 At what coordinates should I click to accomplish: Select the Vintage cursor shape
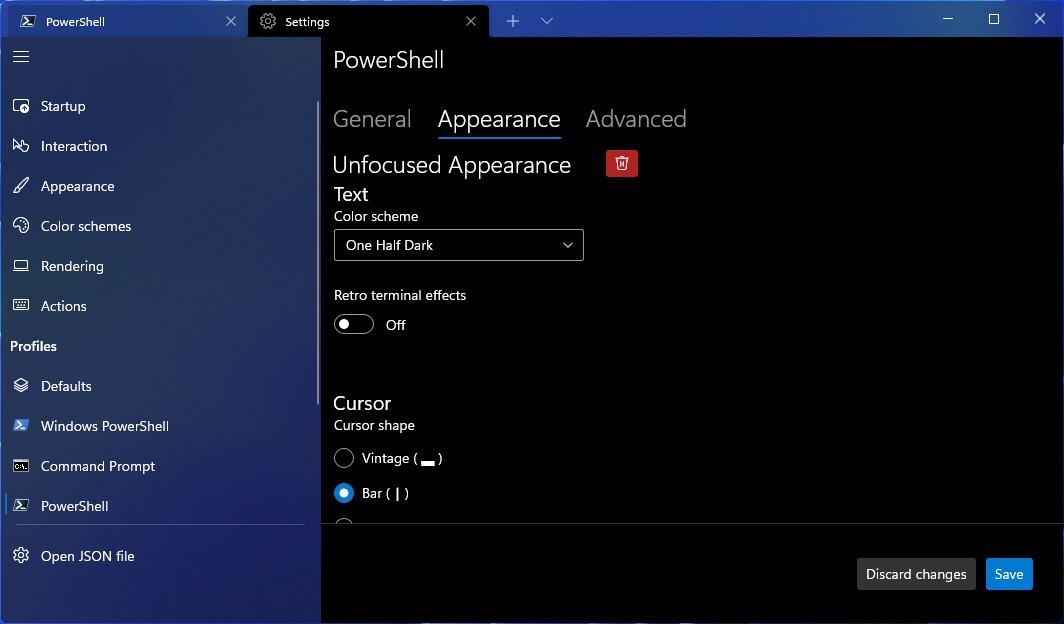[x=344, y=458]
